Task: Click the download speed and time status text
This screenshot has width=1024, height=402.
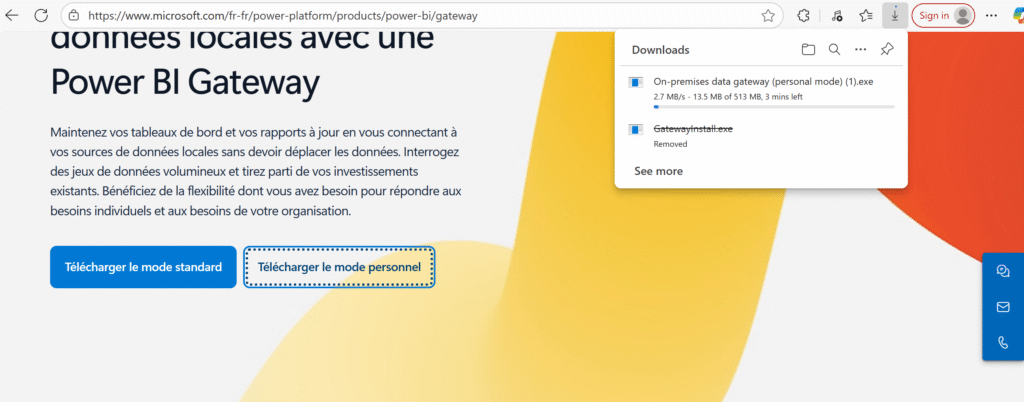Action: click(x=728, y=97)
